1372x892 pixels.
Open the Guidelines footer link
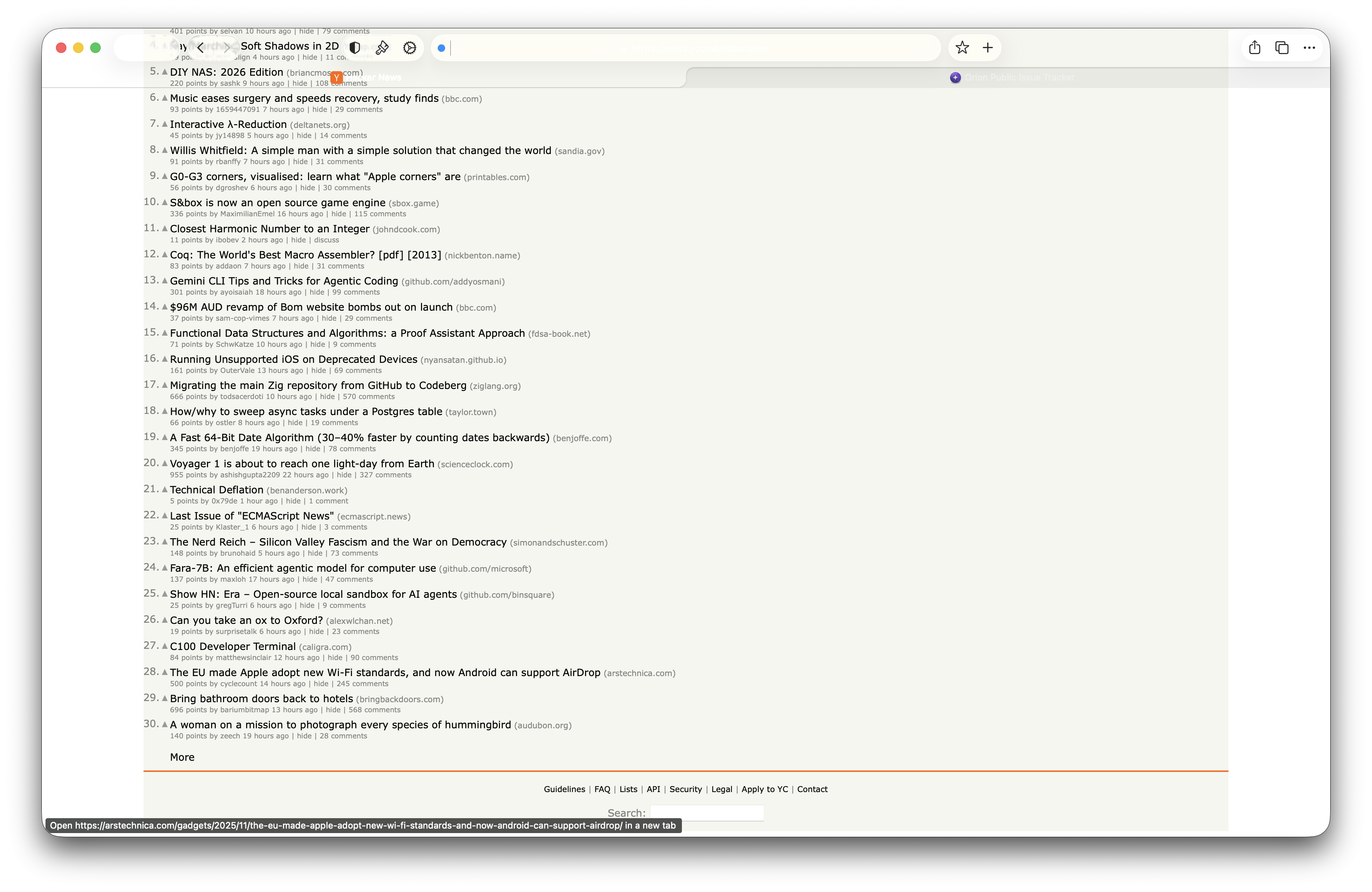tap(564, 789)
